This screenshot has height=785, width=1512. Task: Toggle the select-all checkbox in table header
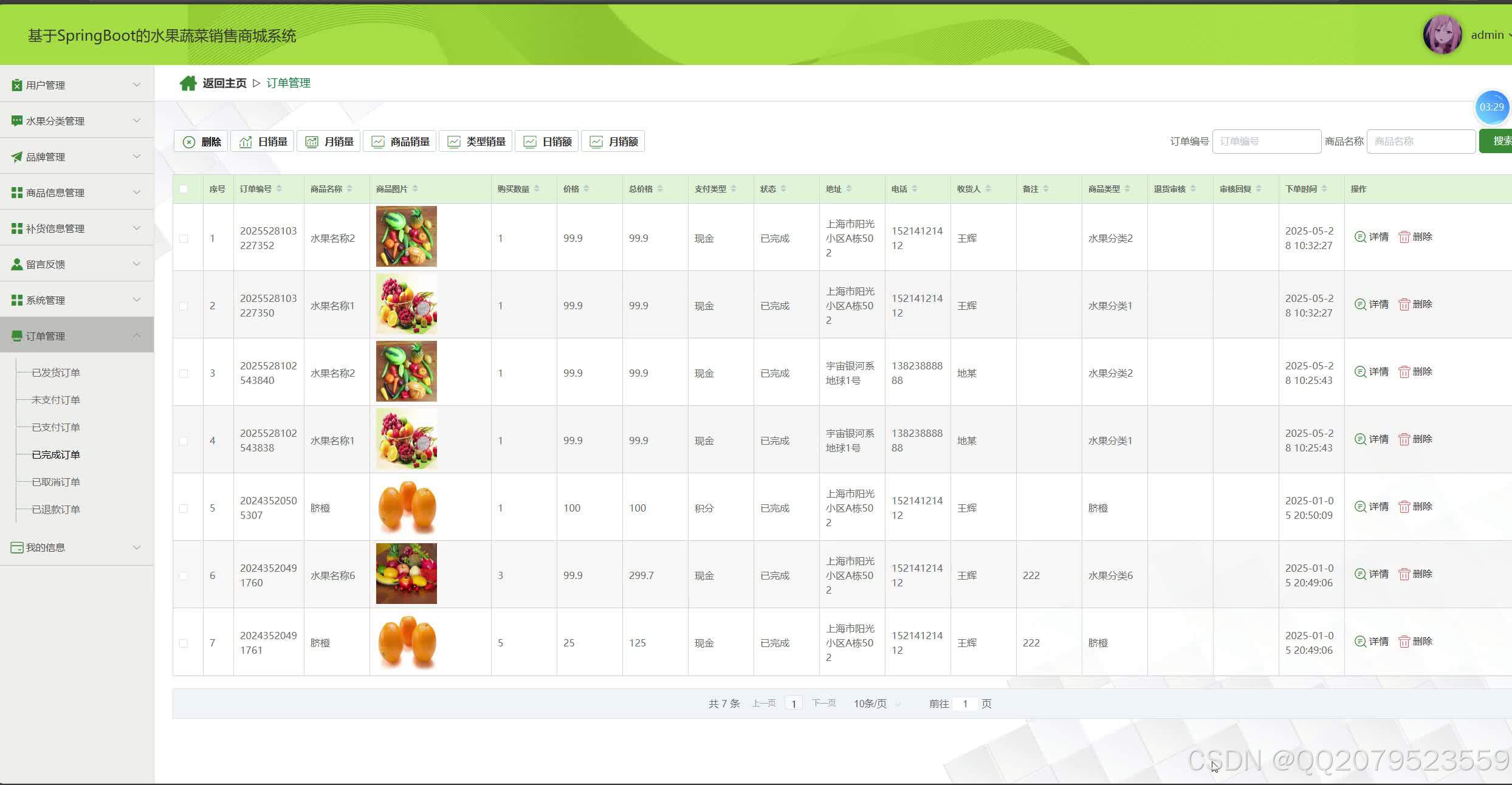click(184, 189)
